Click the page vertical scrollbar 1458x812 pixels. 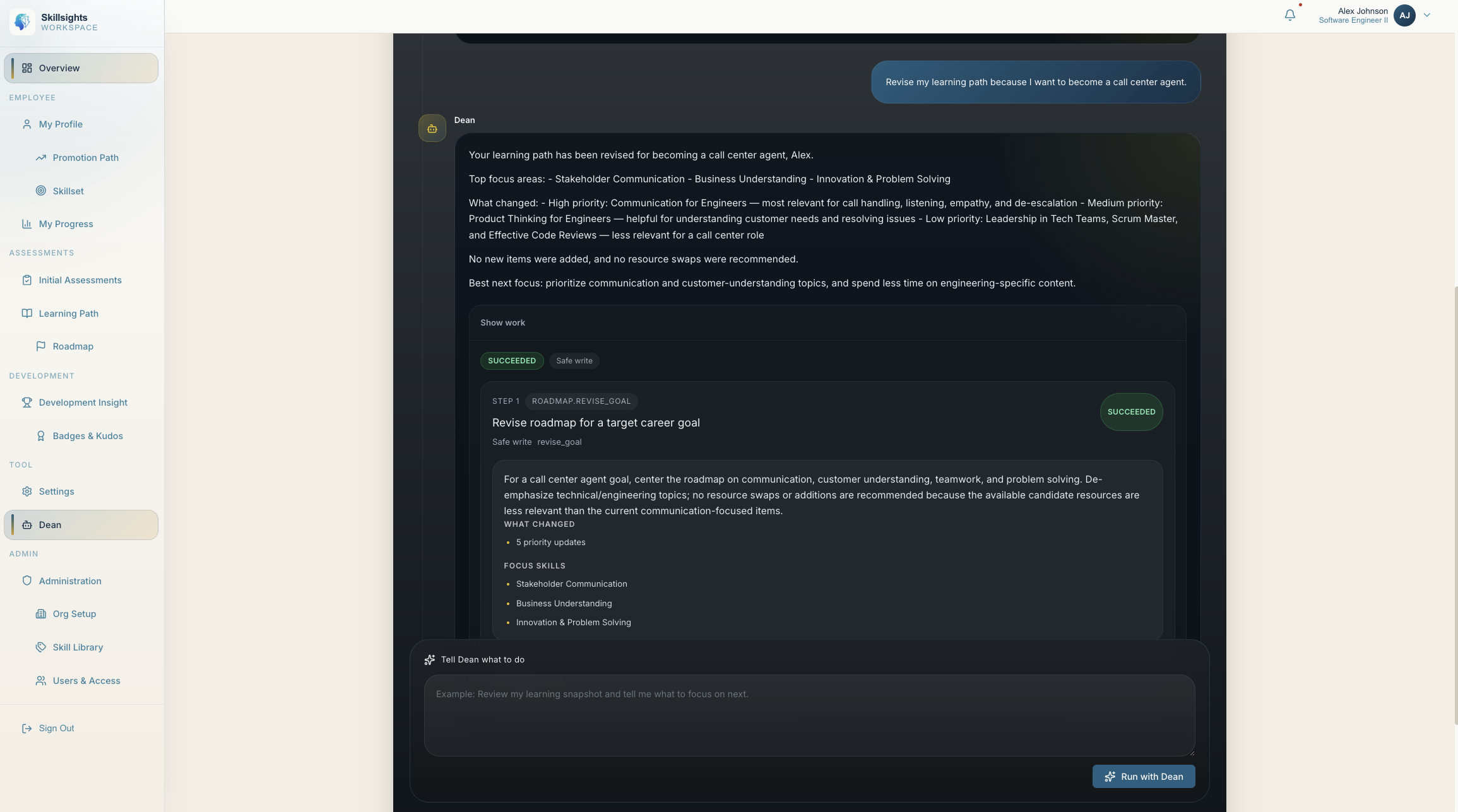point(1455,505)
